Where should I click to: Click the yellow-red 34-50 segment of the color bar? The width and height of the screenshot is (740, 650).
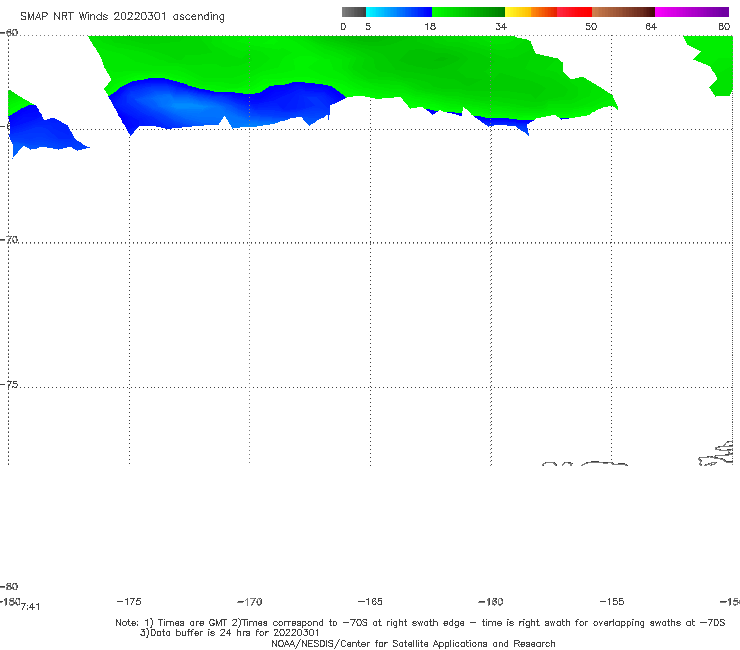(548, 12)
